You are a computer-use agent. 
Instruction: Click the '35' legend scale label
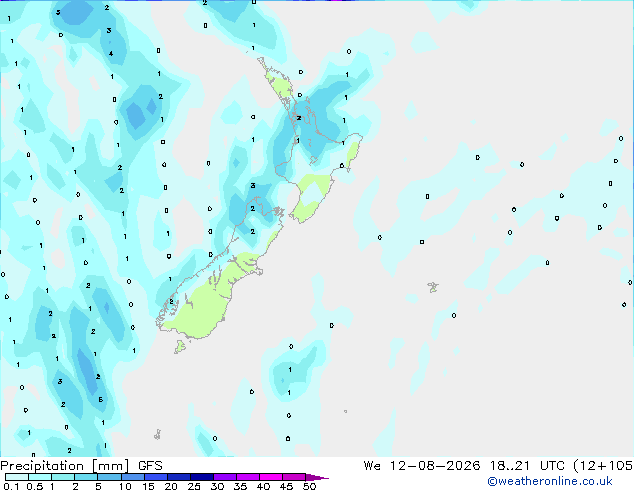(240, 486)
